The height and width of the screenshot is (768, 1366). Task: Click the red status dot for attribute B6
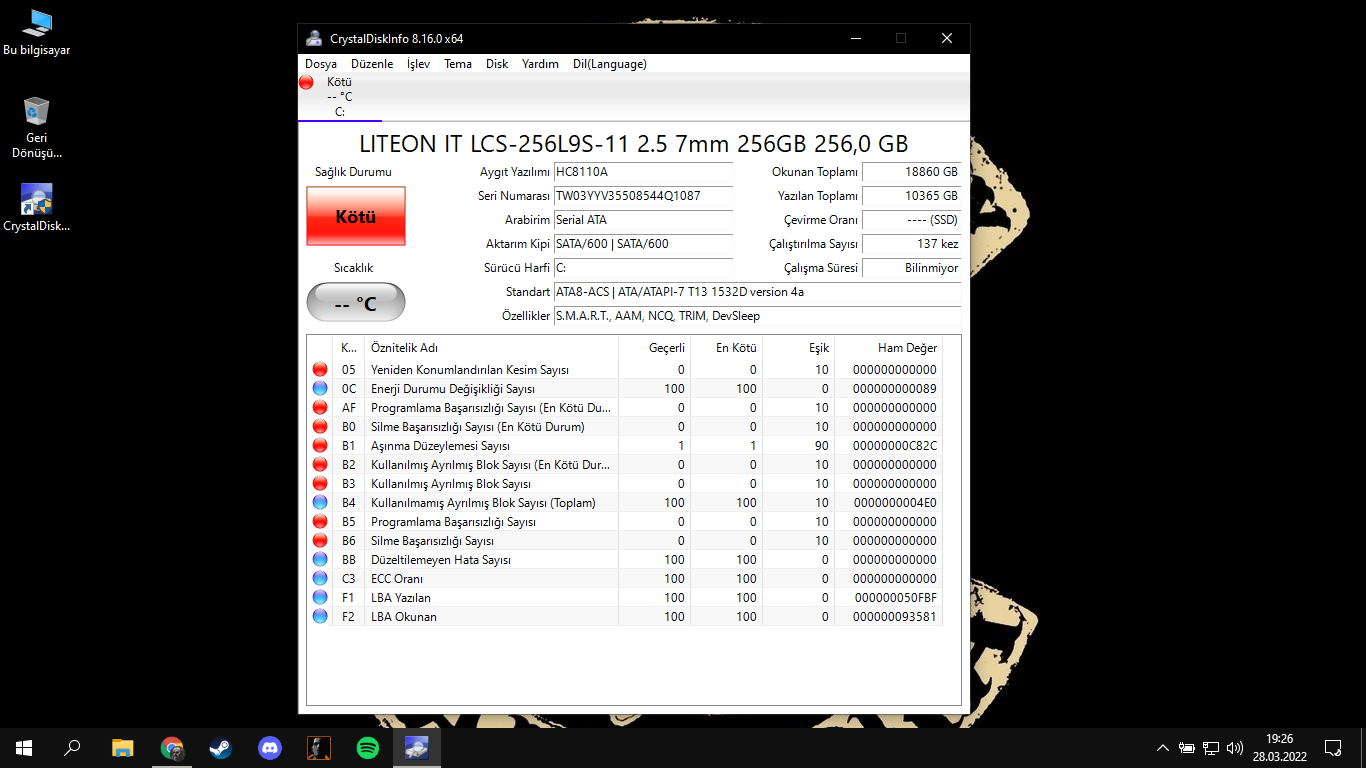[320, 541]
